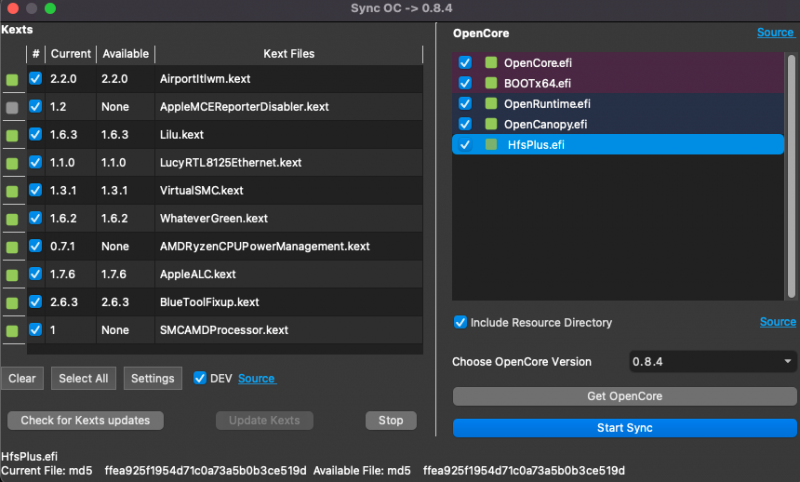Click the green status indicator for the Lilu.kext row
800x482 pixels.
click(12, 135)
